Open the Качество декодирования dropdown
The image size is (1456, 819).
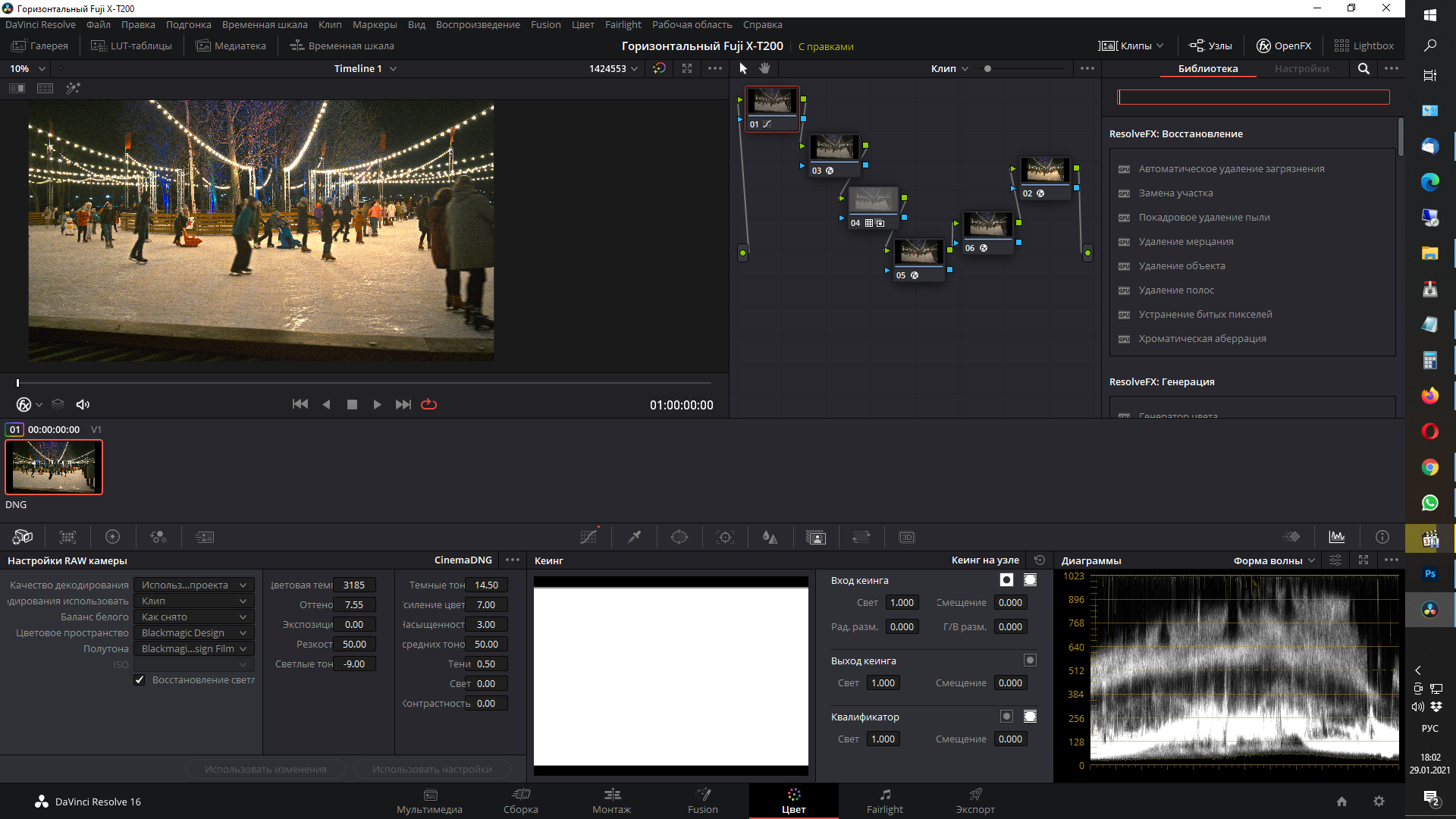point(194,585)
